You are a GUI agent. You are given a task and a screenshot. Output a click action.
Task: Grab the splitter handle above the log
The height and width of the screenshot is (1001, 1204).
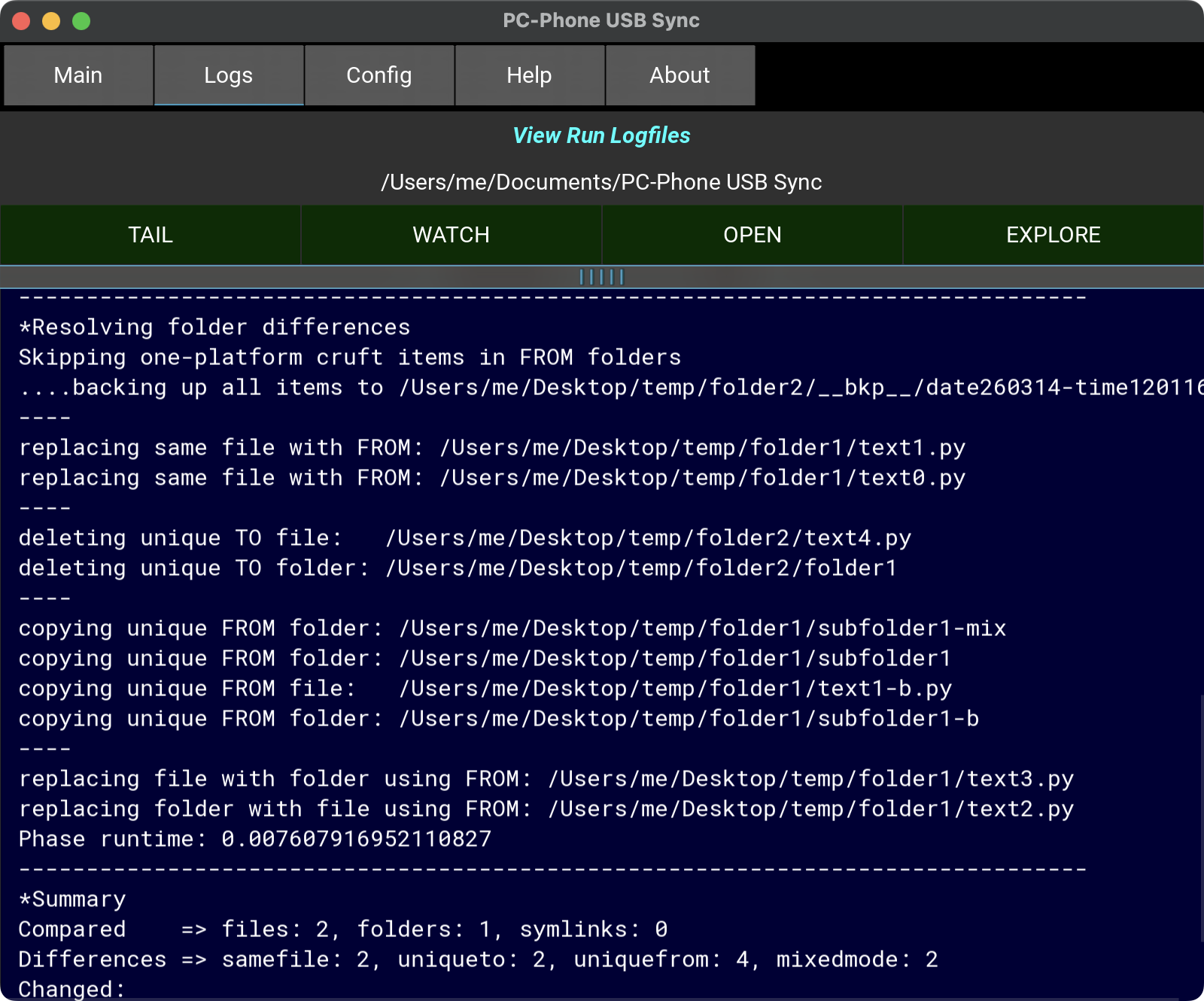coord(602,277)
